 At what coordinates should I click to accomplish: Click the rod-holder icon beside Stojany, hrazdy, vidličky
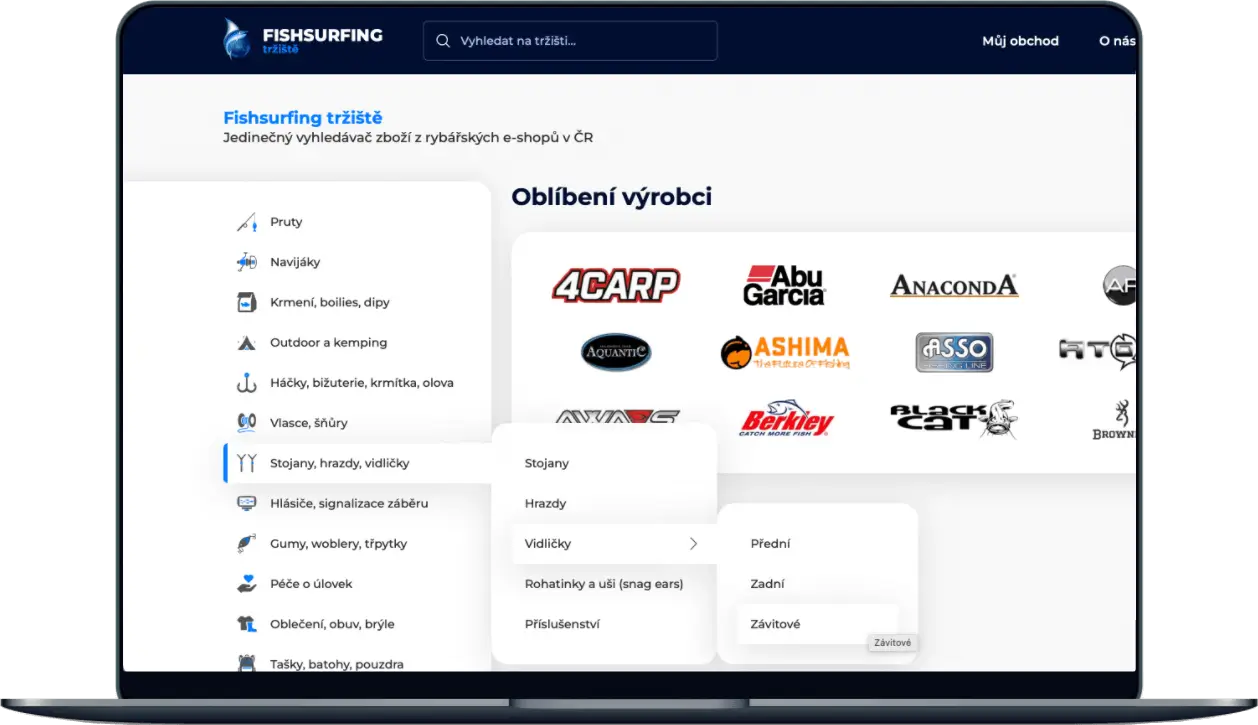[x=246, y=462]
